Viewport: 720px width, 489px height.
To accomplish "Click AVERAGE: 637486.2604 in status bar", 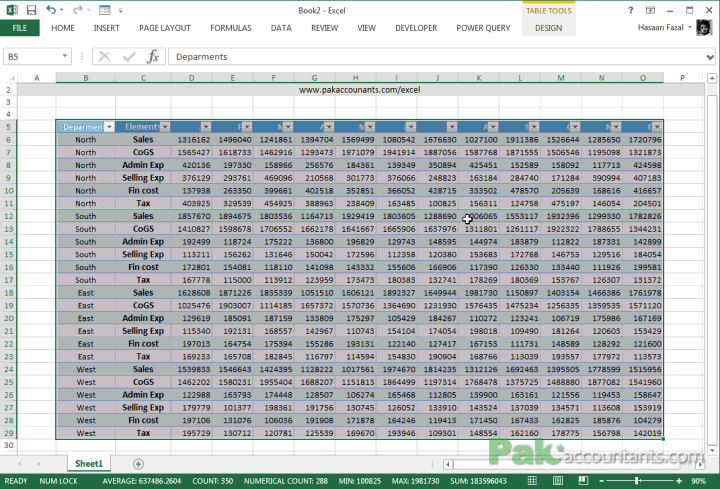I will (x=141, y=481).
